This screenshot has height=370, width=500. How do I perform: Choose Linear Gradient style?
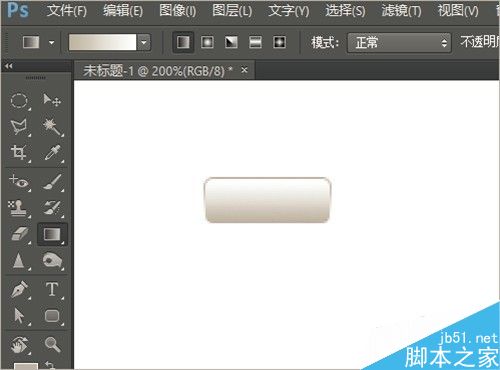(183, 42)
